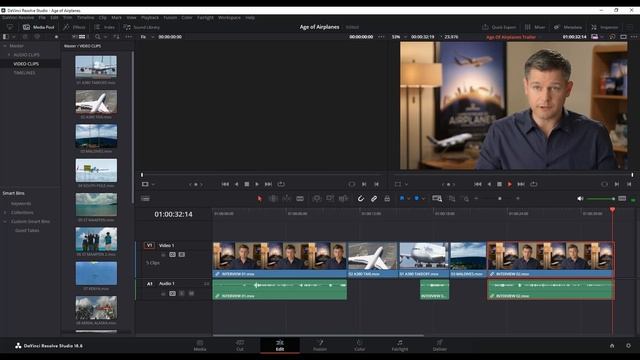This screenshot has width=640, height=360.
Task: Switch to the Color page
Action: tap(360, 345)
